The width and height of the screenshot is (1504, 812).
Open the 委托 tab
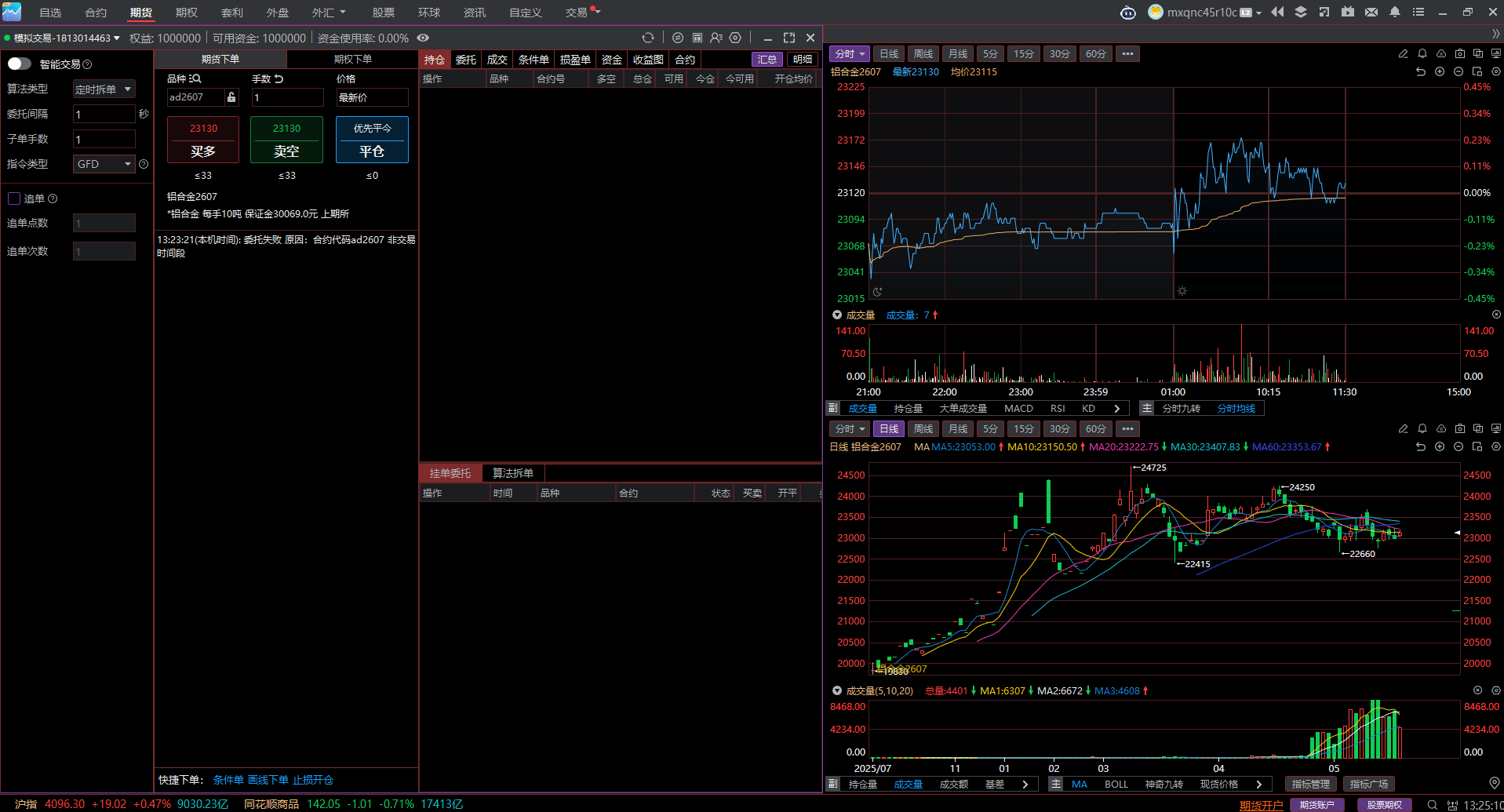tap(466, 60)
